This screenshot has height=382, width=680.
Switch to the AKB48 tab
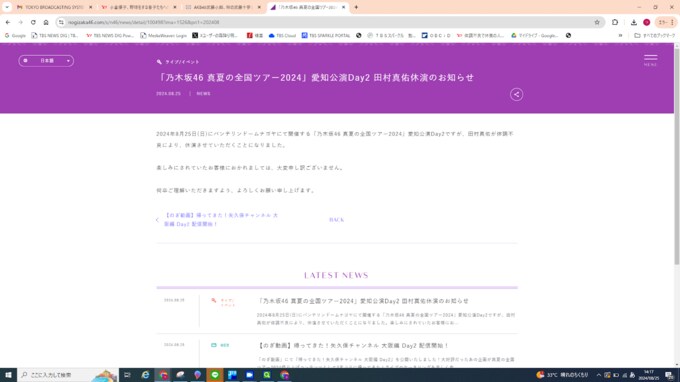223,7
